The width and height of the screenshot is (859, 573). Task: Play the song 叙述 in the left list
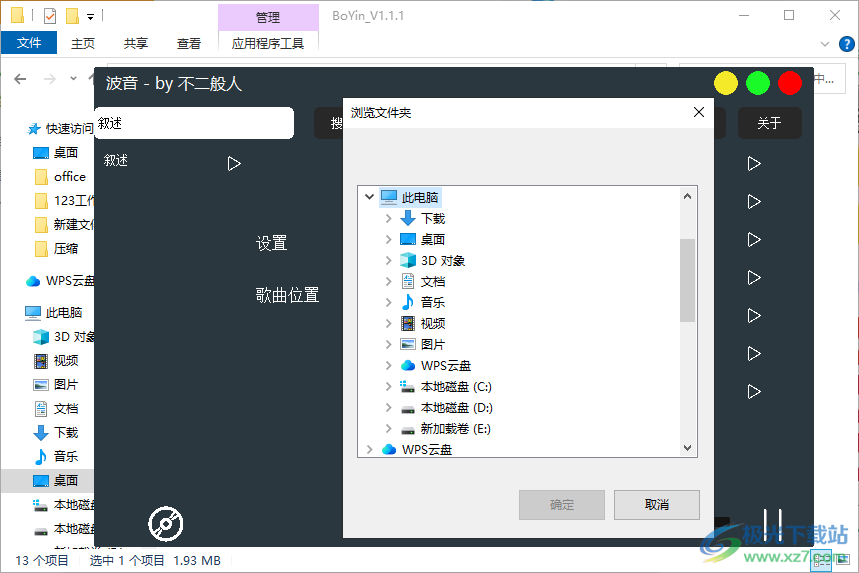pos(234,163)
